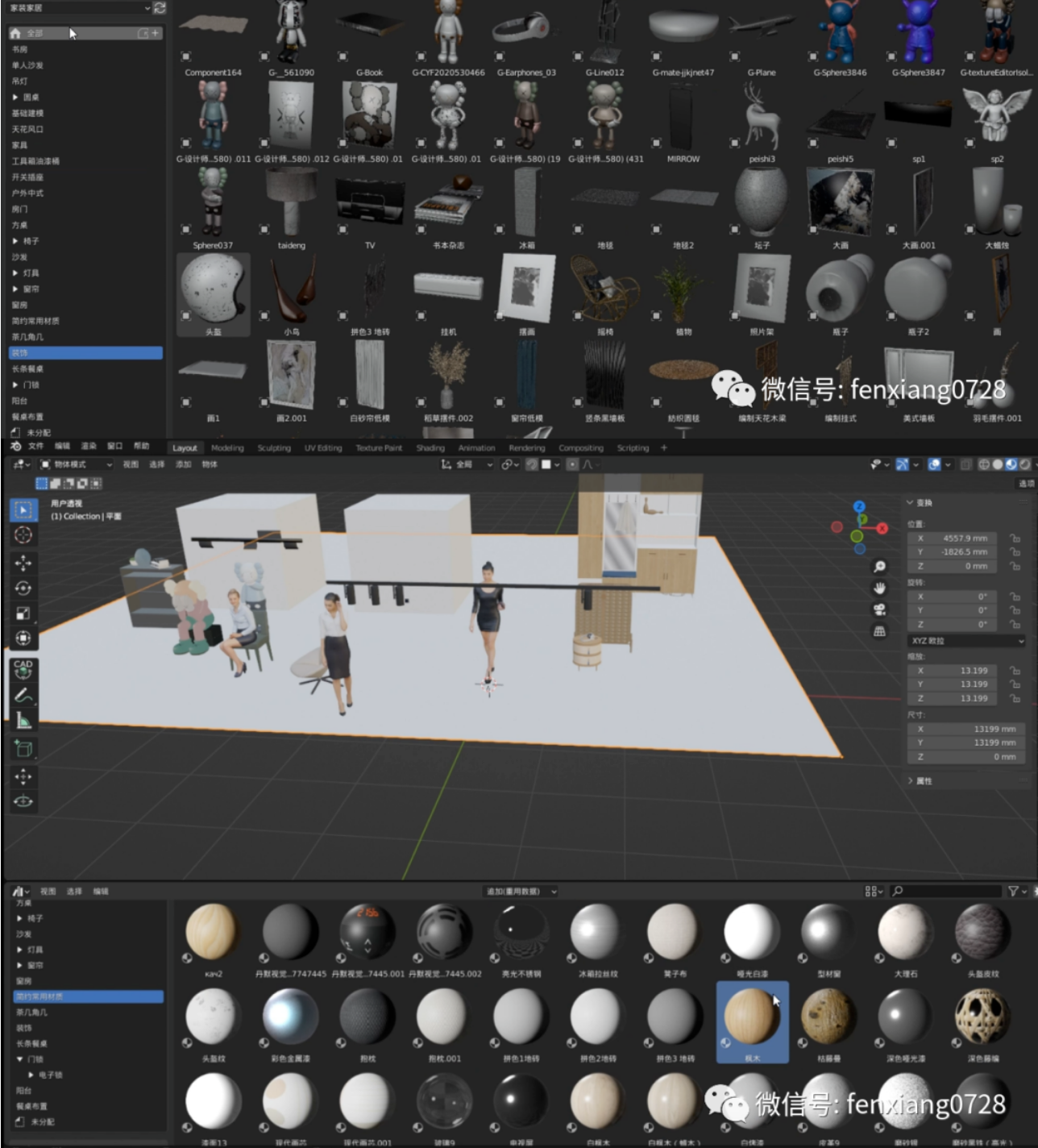Choose the Annotate pencil tool
The height and width of the screenshot is (1148, 1038).
[23, 695]
